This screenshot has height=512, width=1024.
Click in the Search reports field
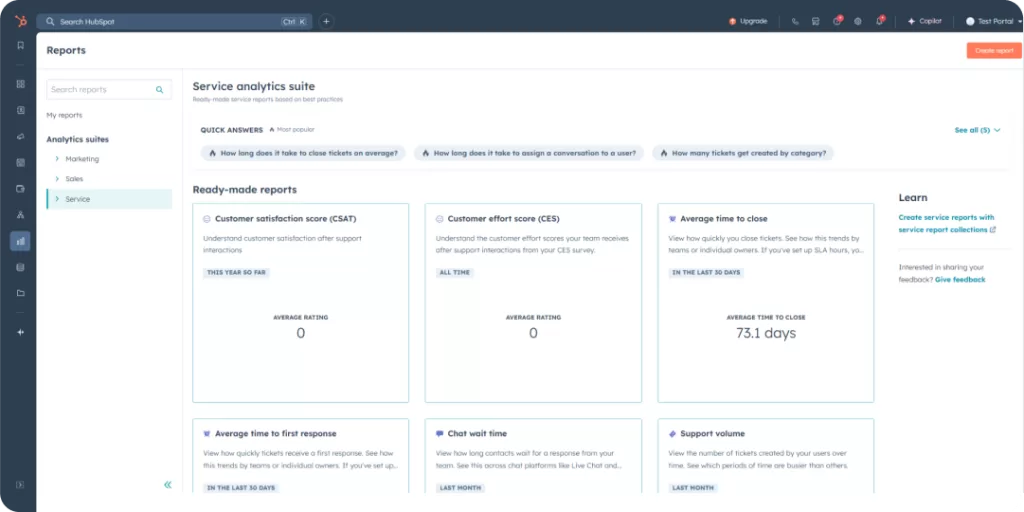click(x=109, y=89)
